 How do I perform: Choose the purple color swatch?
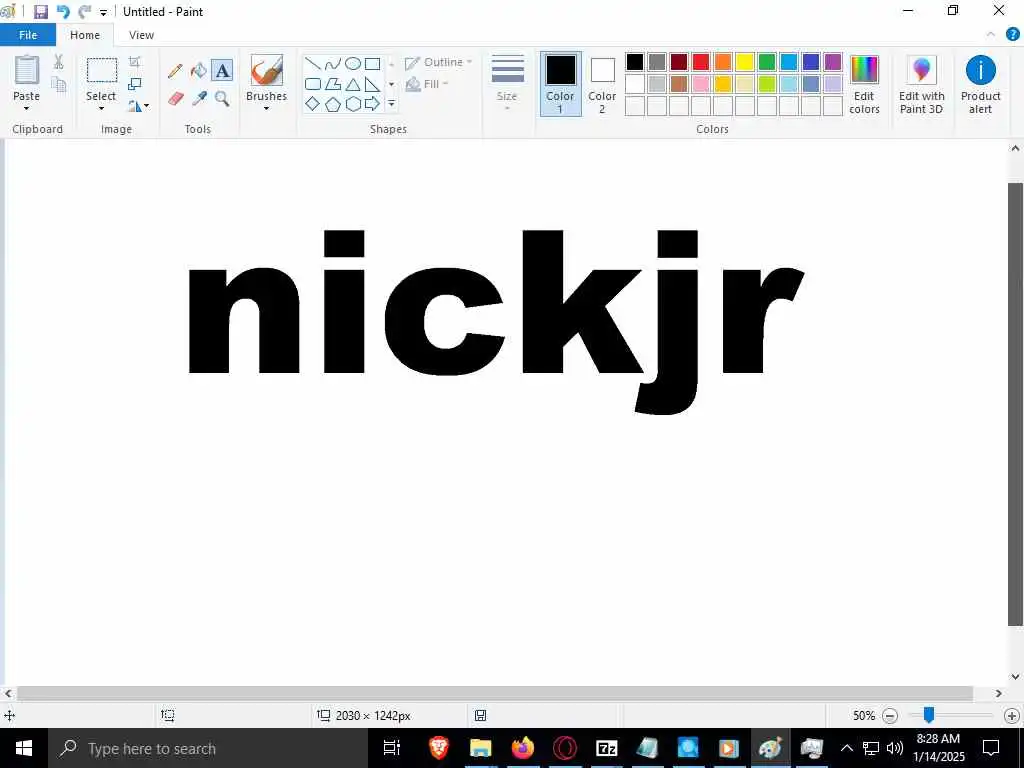833,62
